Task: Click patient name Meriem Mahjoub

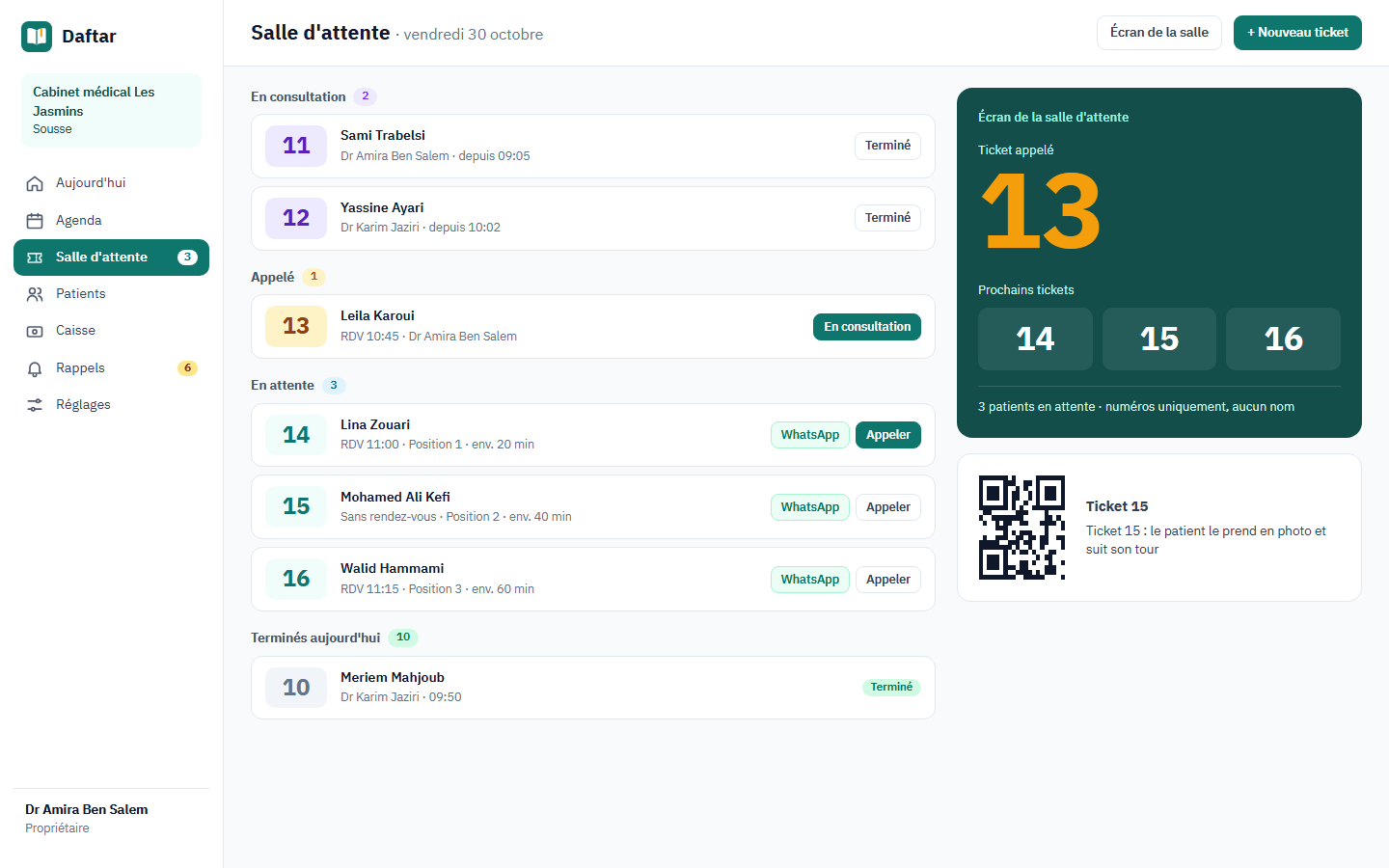Action: [393, 678]
